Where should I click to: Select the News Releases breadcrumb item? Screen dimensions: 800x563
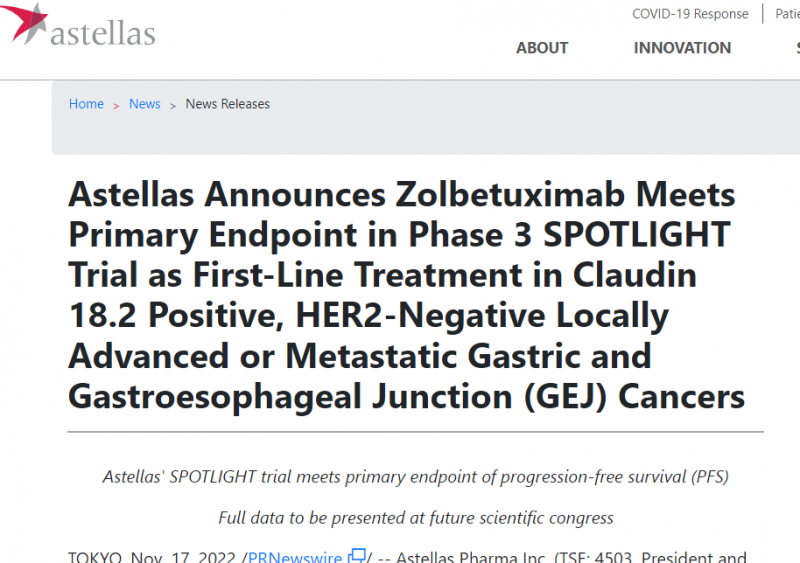(x=227, y=104)
